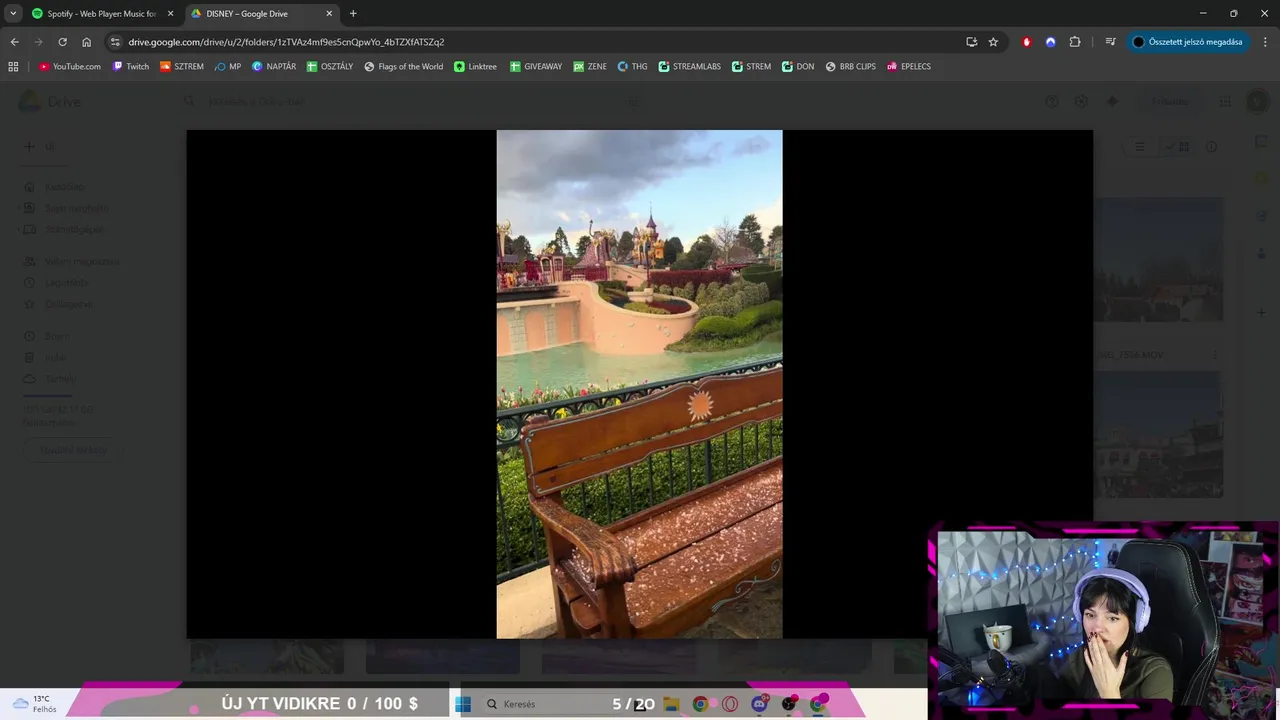Open the ZENE bookmark

[590, 66]
